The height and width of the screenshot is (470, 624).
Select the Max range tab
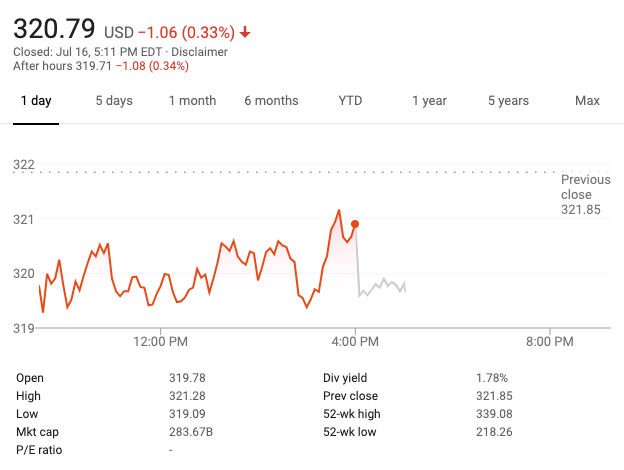587,101
